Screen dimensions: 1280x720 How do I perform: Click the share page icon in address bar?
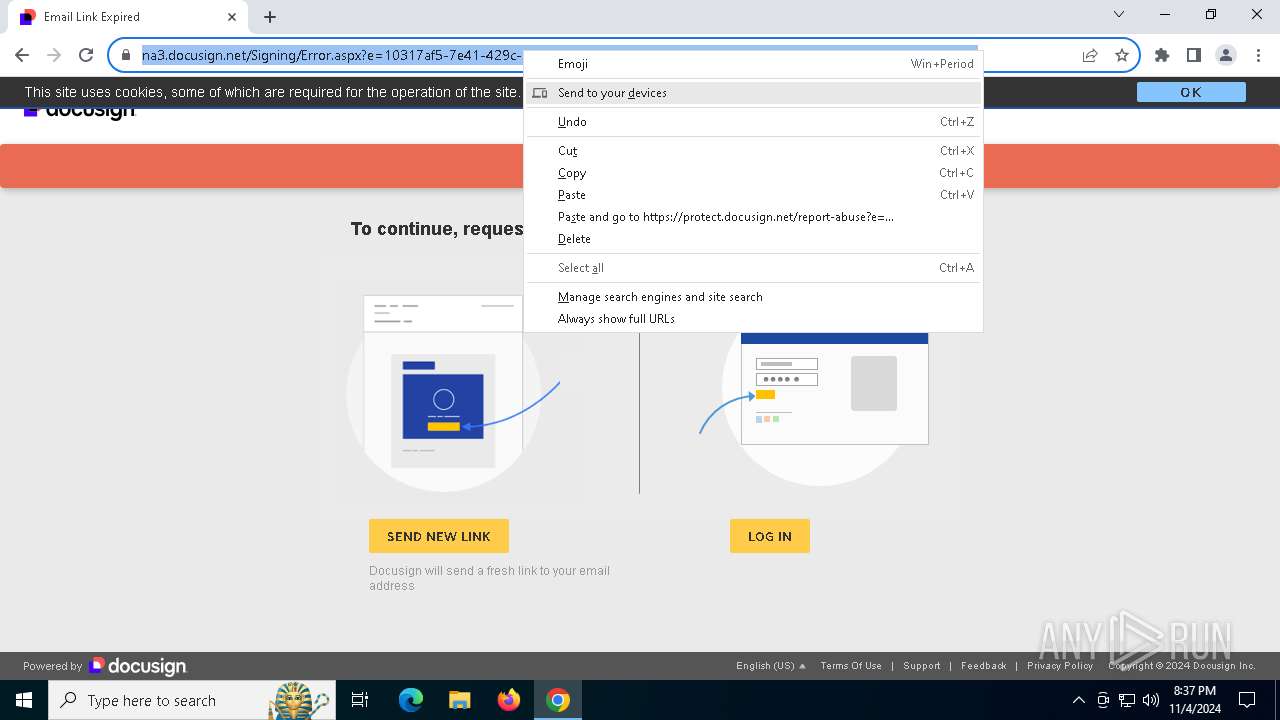(1090, 55)
